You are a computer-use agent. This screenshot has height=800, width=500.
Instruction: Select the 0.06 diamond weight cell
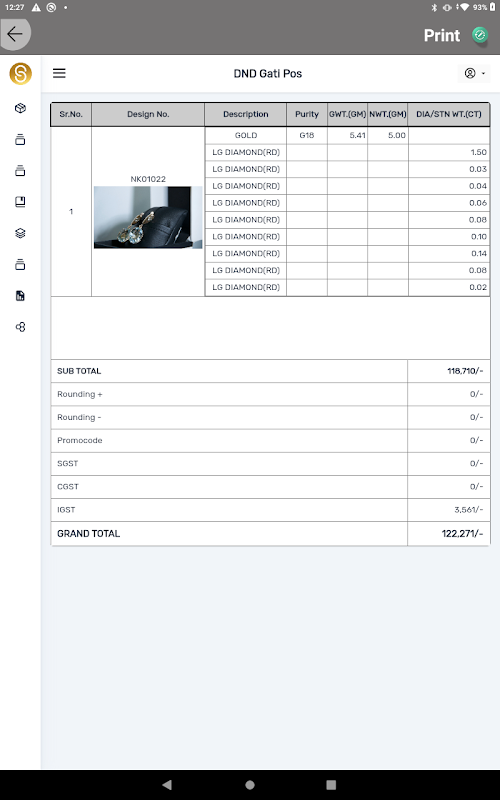click(x=449, y=203)
